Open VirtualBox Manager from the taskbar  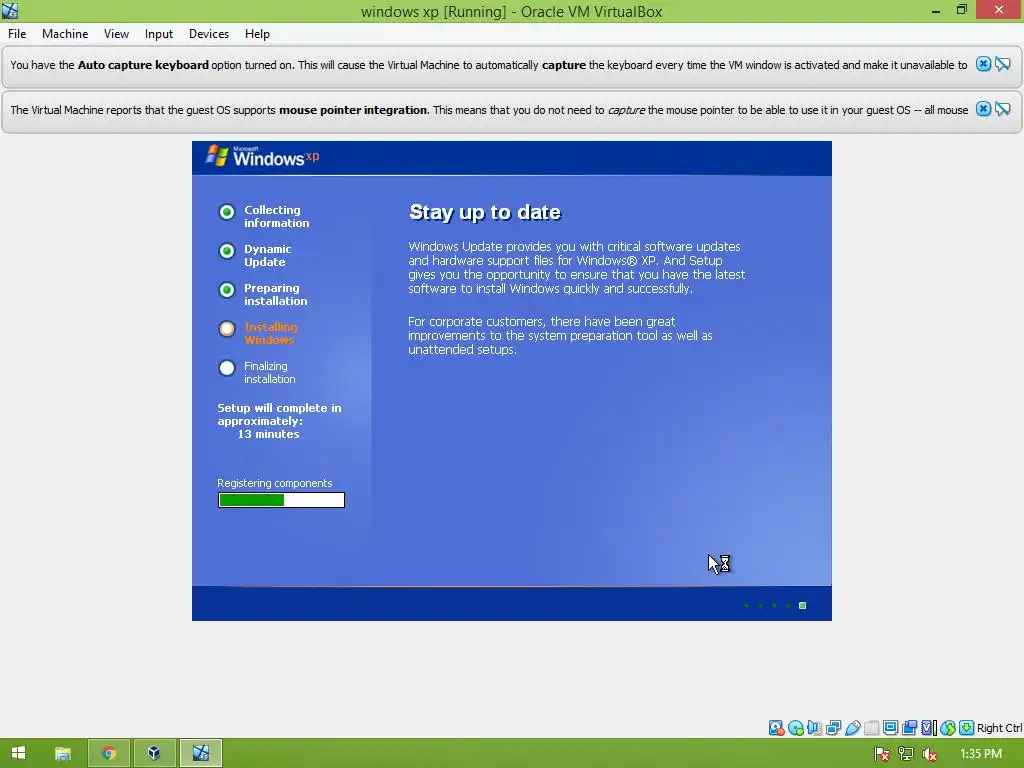[x=154, y=754]
